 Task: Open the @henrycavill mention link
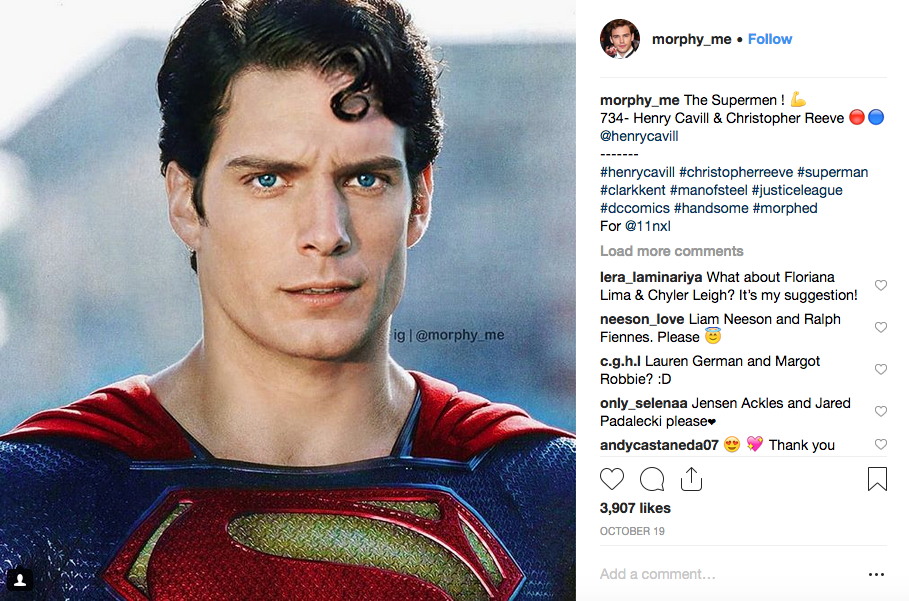tap(639, 136)
